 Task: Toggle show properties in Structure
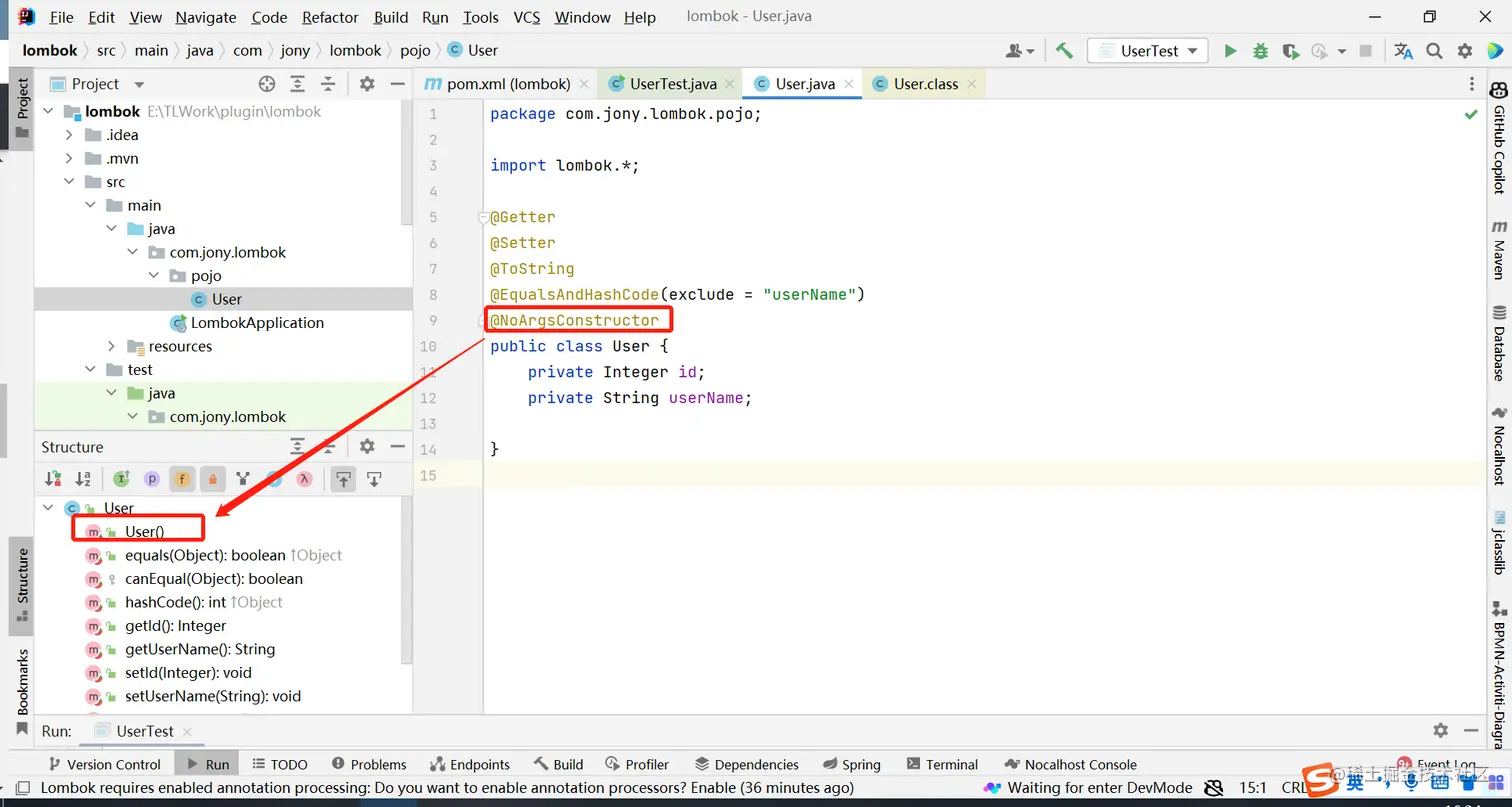click(x=151, y=479)
